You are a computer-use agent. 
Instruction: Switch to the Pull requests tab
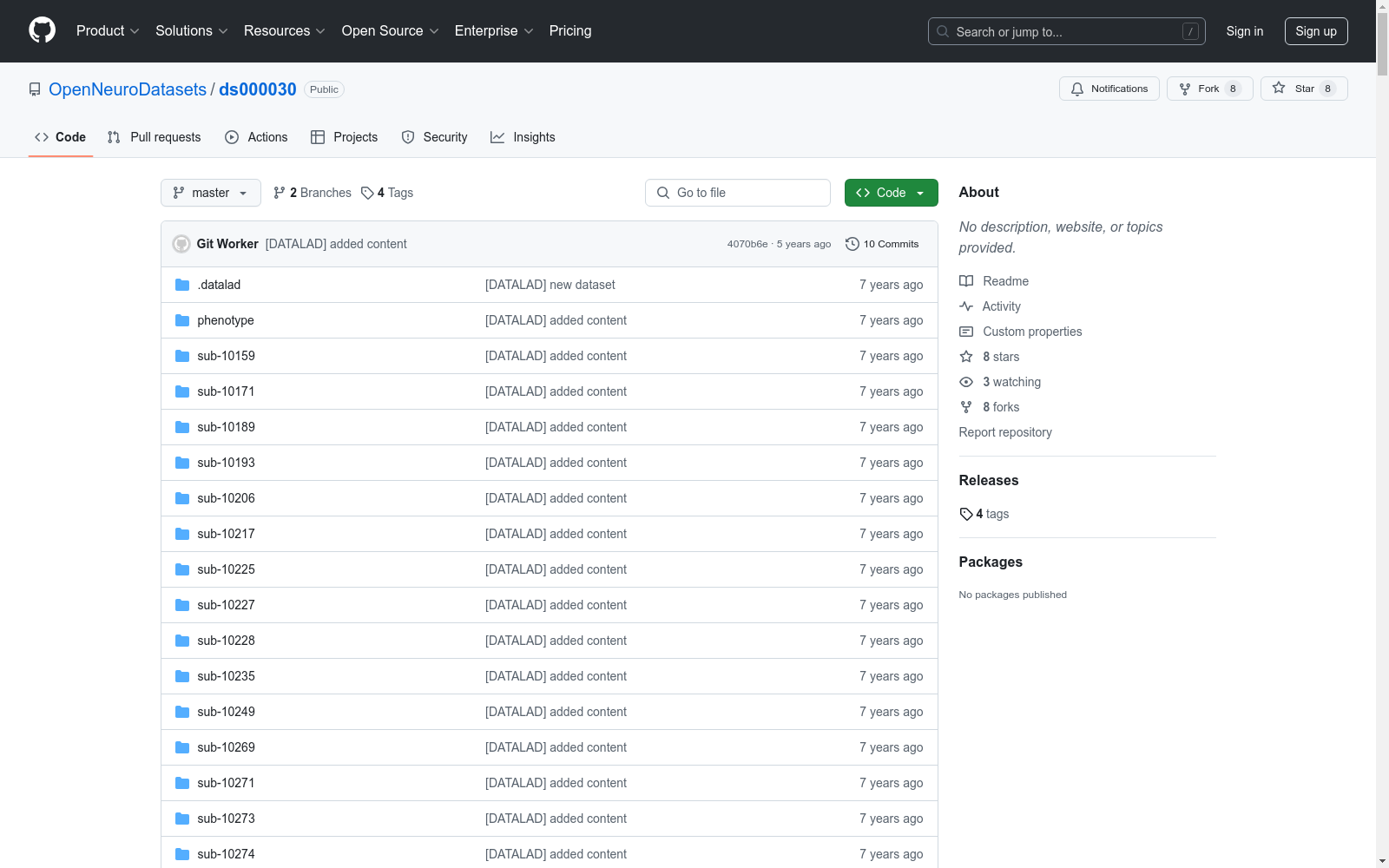click(x=155, y=137)
